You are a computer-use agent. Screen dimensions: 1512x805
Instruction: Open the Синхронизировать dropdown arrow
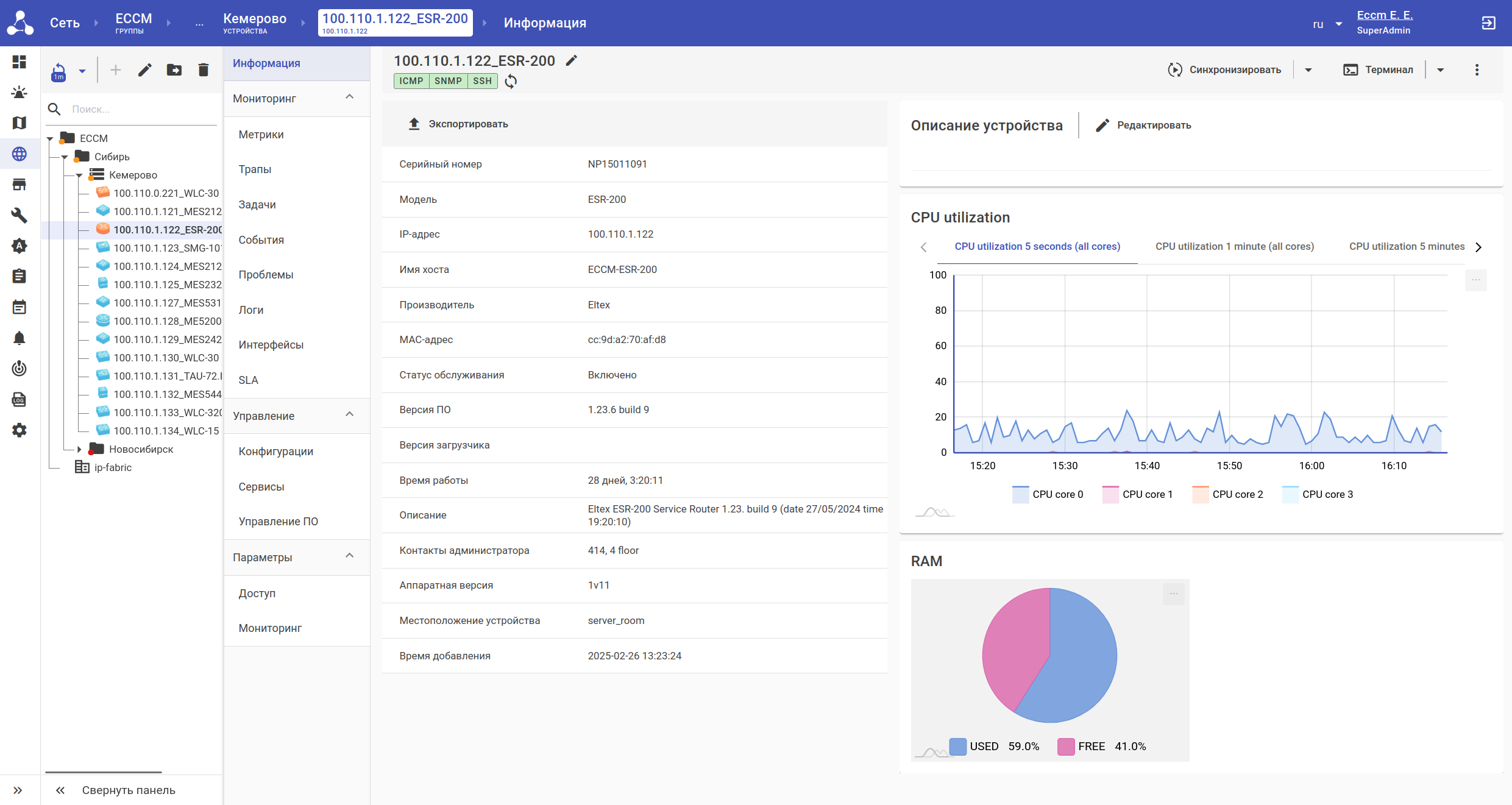[x=1308, y=69]
